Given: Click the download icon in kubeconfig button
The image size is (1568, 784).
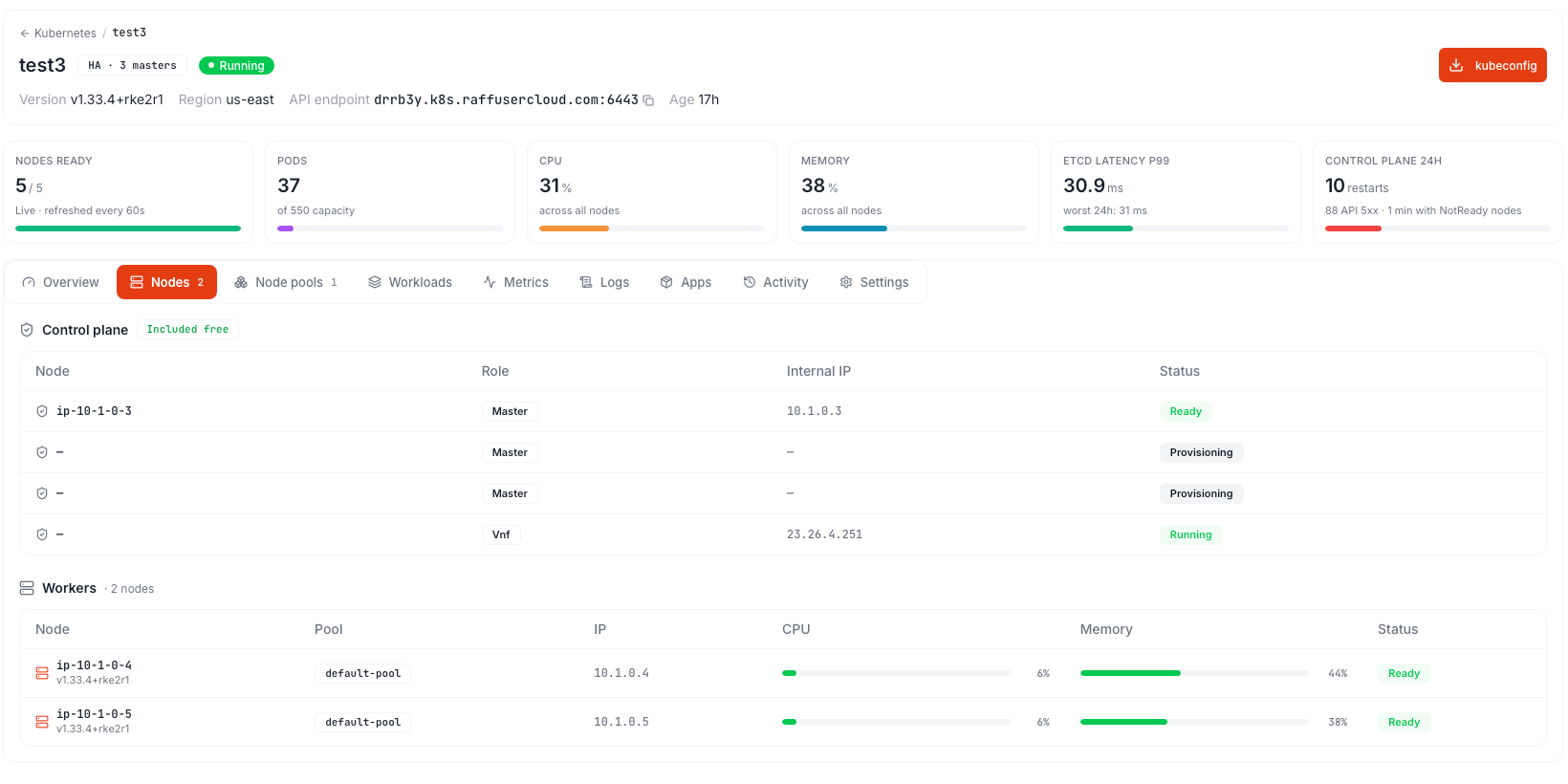Looking at the screenshot, I should [1456, 65].
